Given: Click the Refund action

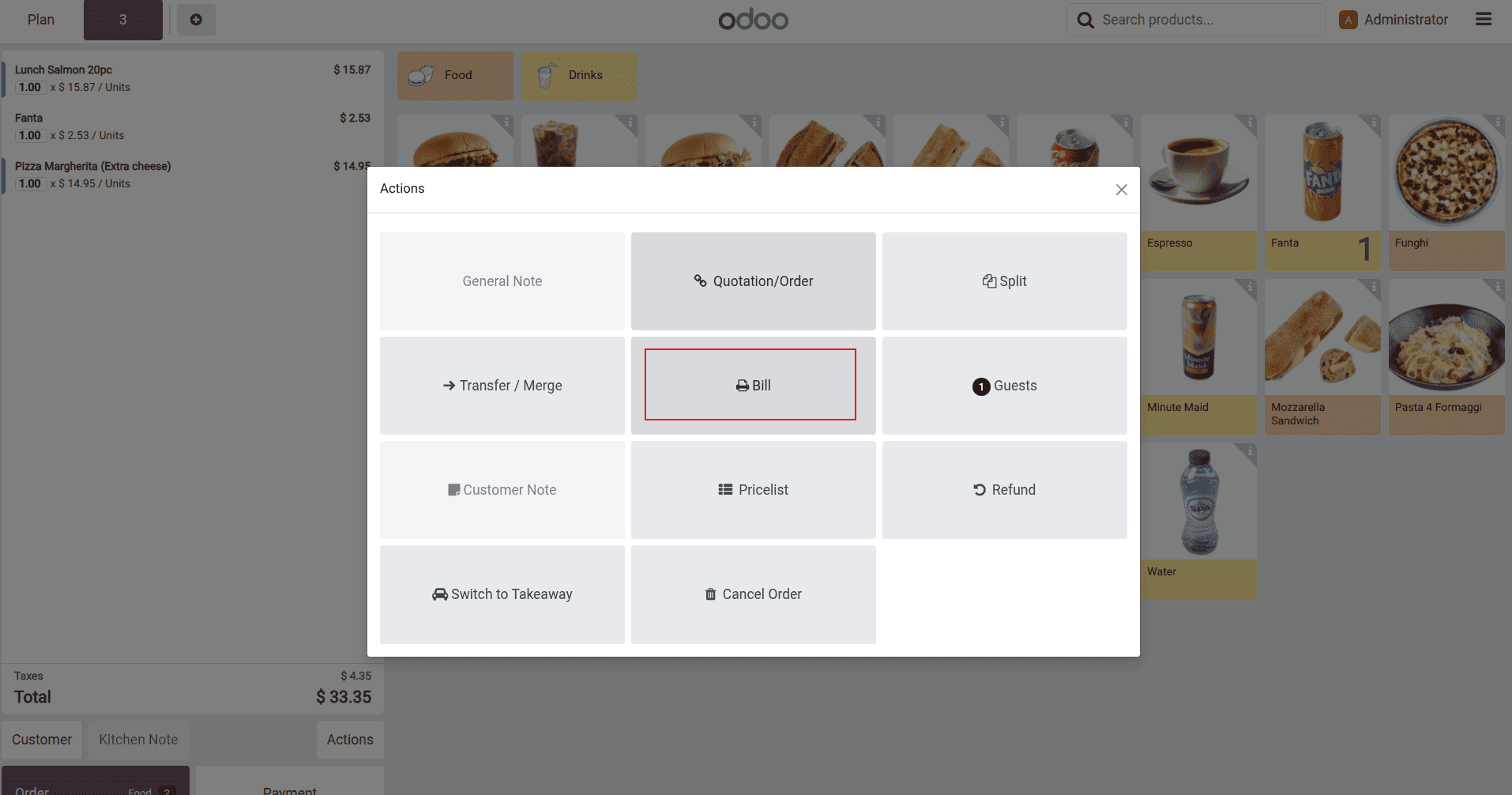Looking at the screenshot, I should pos(1004,490).
